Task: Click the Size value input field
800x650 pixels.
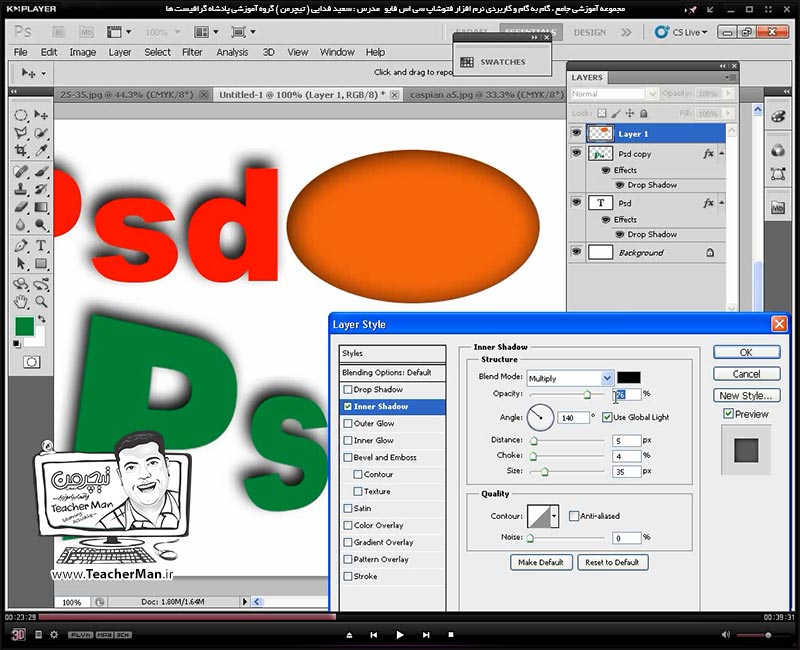Action: point(626,472)
